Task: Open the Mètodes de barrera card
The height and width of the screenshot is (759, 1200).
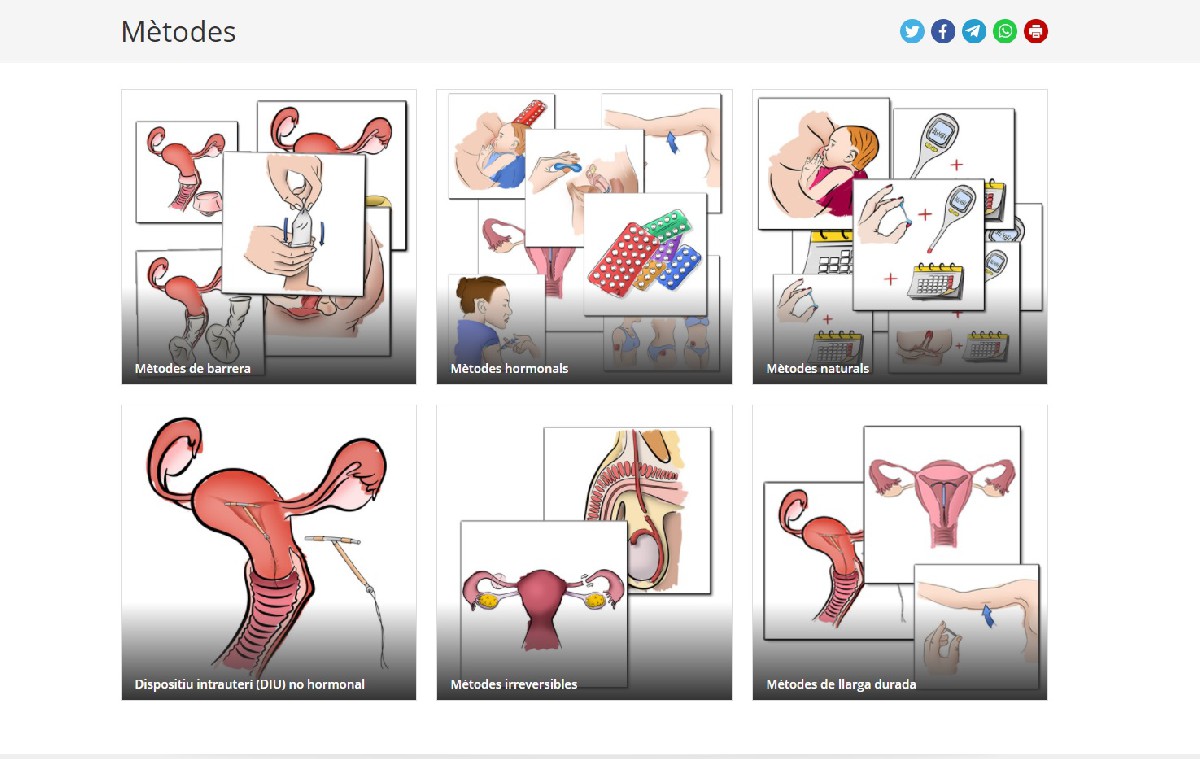Action: click(269, 237)
